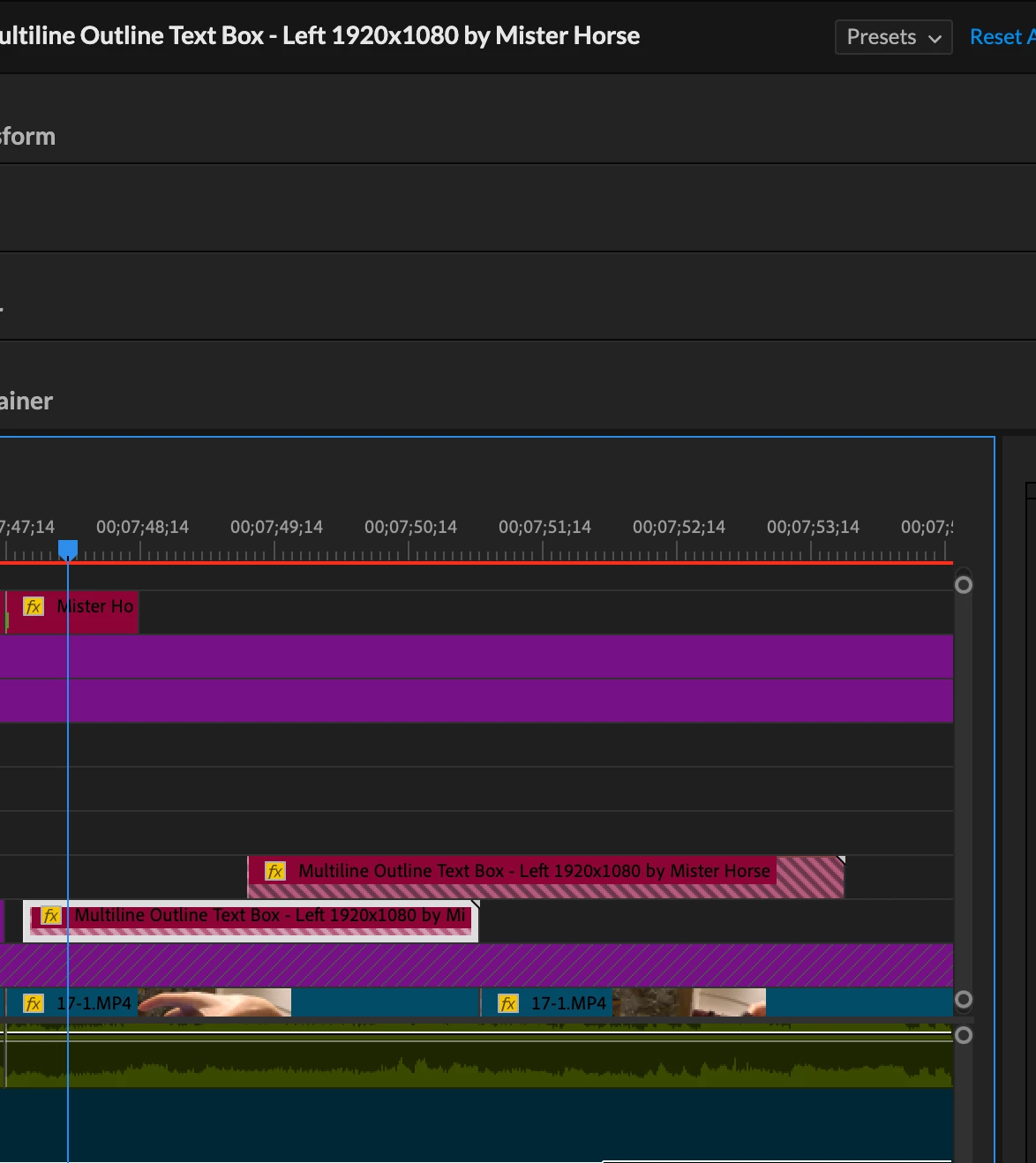Image resolution: width=1036 pixels, height=1163 pixels.
Task: Click ruler at timecode 00;07;49;14
Action: 276,527
